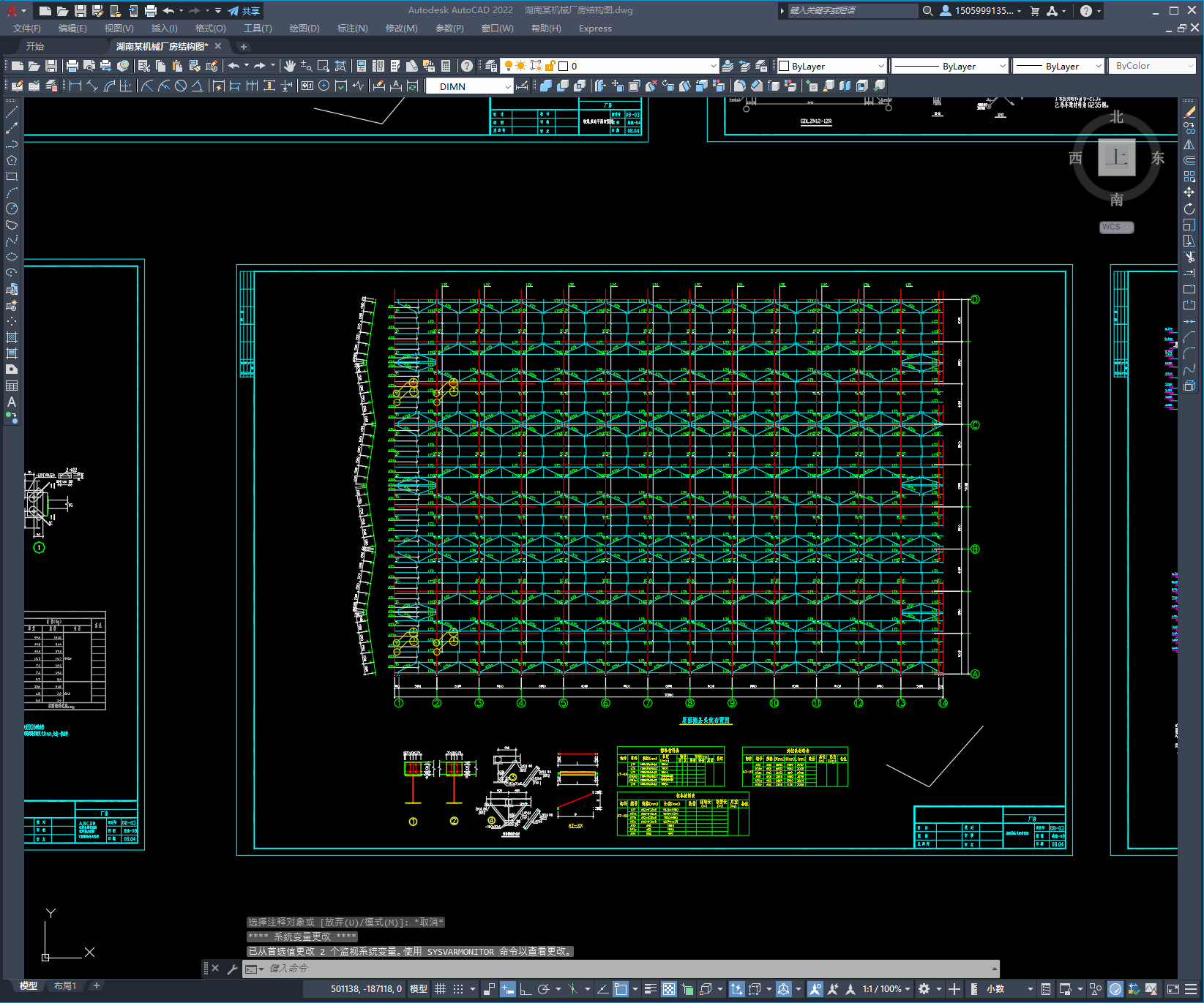
Task: Open the ByLayer linetype dropdown
Action: [x=951, y=66]
